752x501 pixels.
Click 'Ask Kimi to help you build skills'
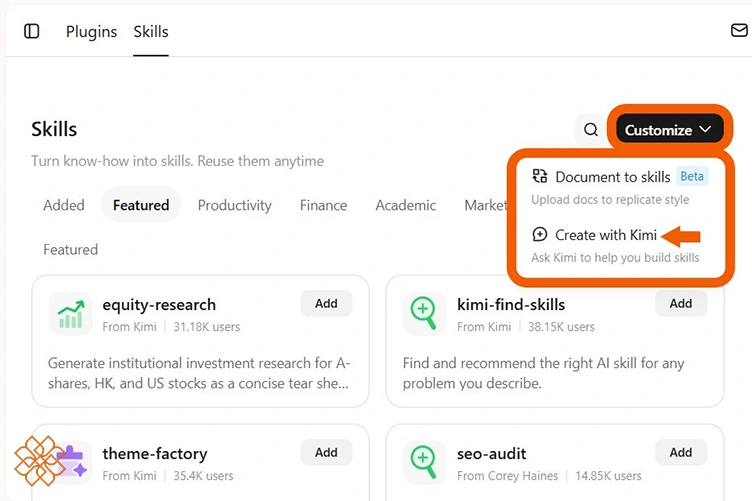(615, 258)
